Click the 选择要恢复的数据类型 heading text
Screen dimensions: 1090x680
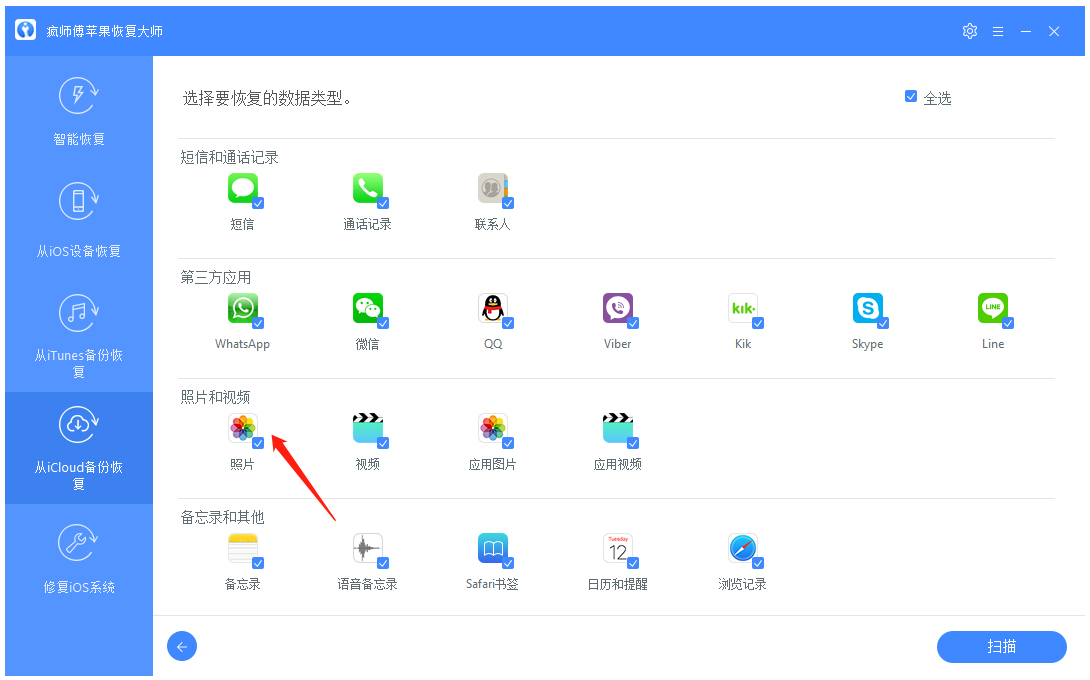[x=268, y=99]
